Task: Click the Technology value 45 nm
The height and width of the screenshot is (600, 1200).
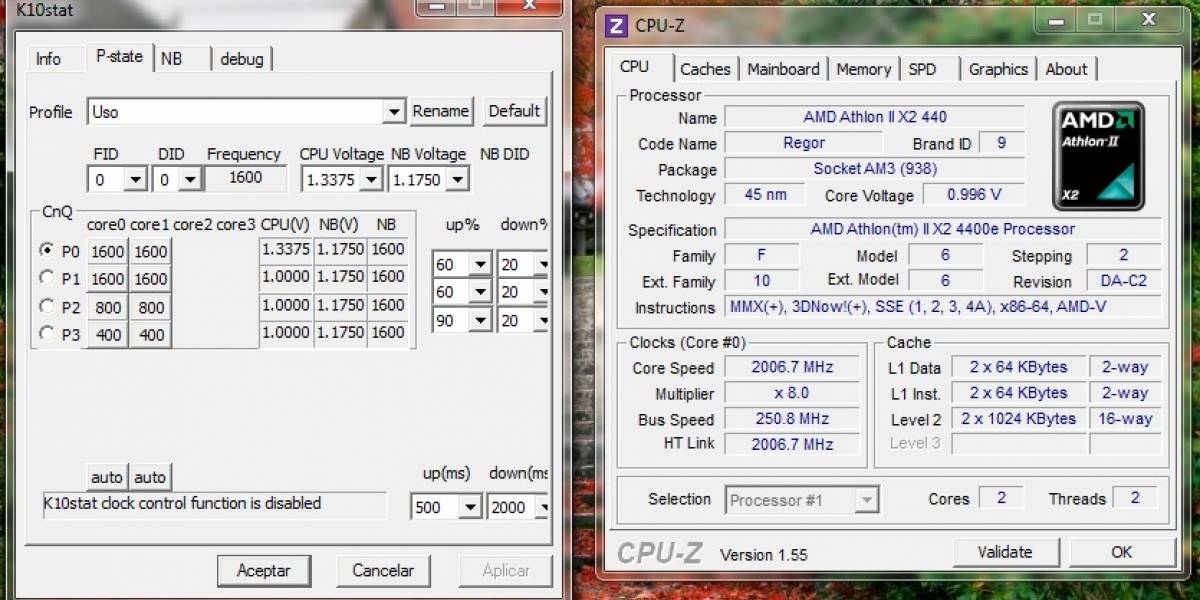Action: [x=767, y=195]
